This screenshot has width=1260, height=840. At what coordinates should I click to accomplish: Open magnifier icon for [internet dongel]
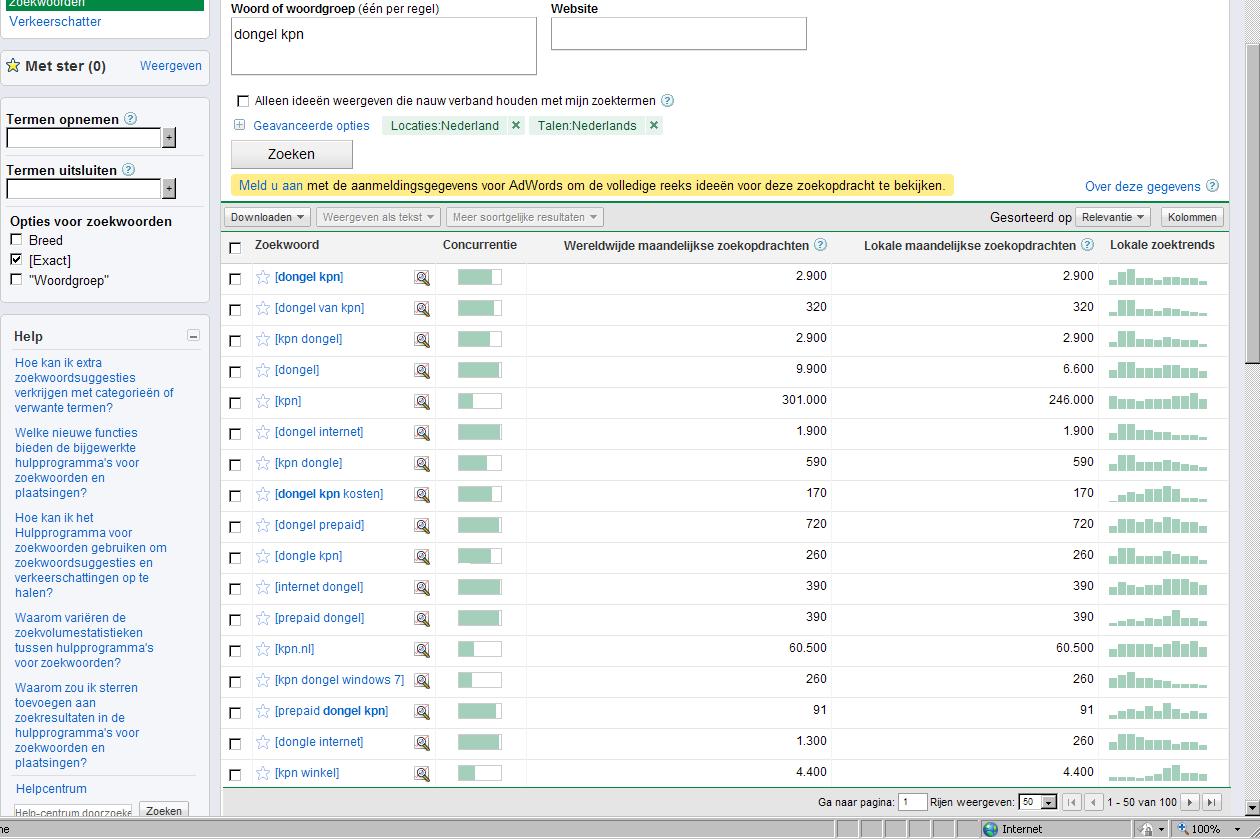click(422, 588)
